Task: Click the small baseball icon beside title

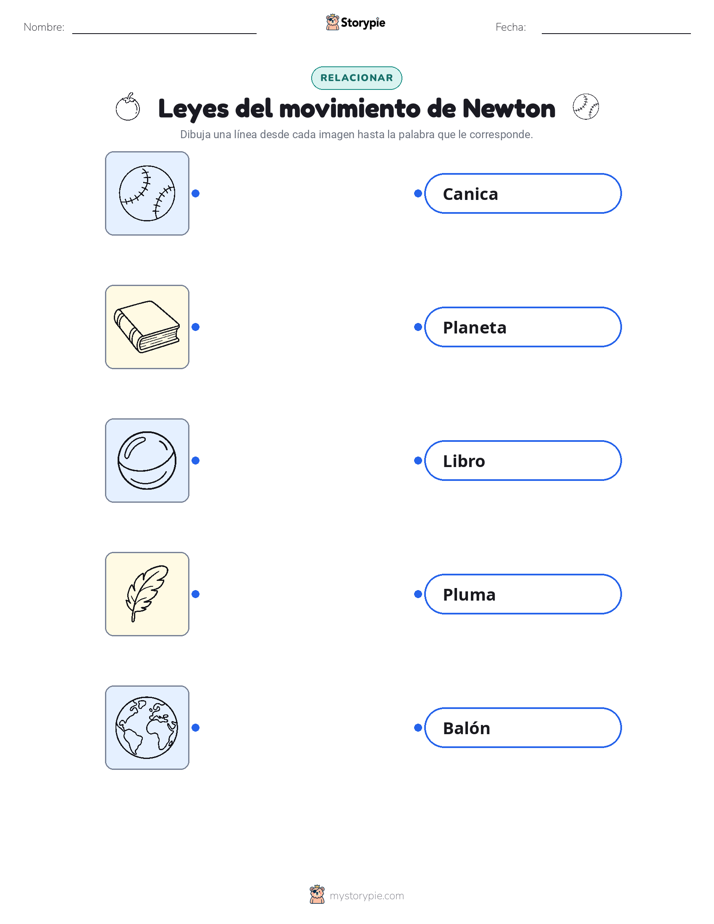Action: [586, 107]
